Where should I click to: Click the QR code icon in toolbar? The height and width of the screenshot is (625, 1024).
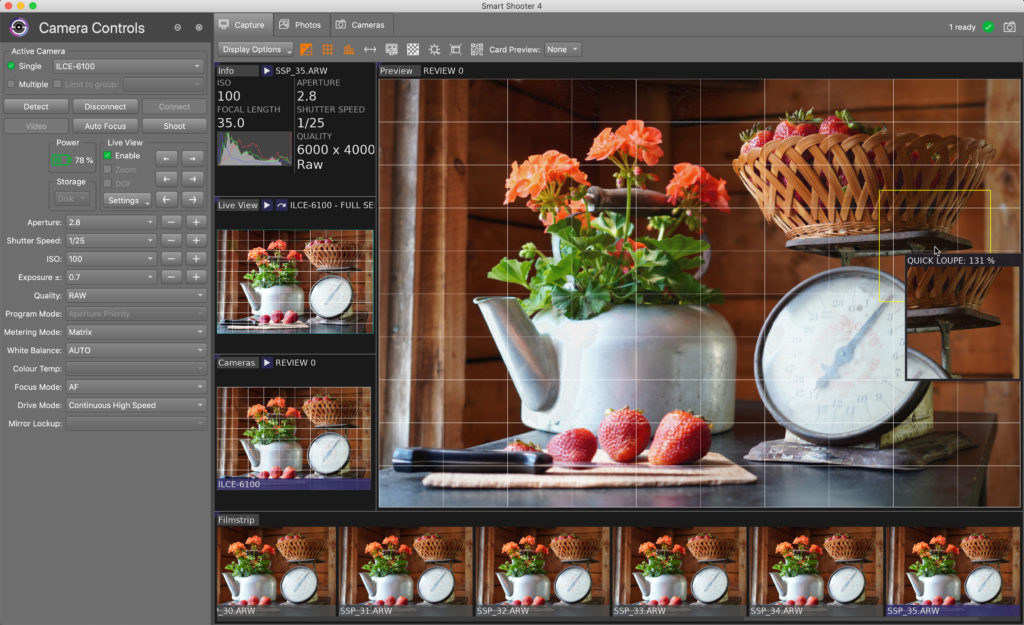click(477, 49)
